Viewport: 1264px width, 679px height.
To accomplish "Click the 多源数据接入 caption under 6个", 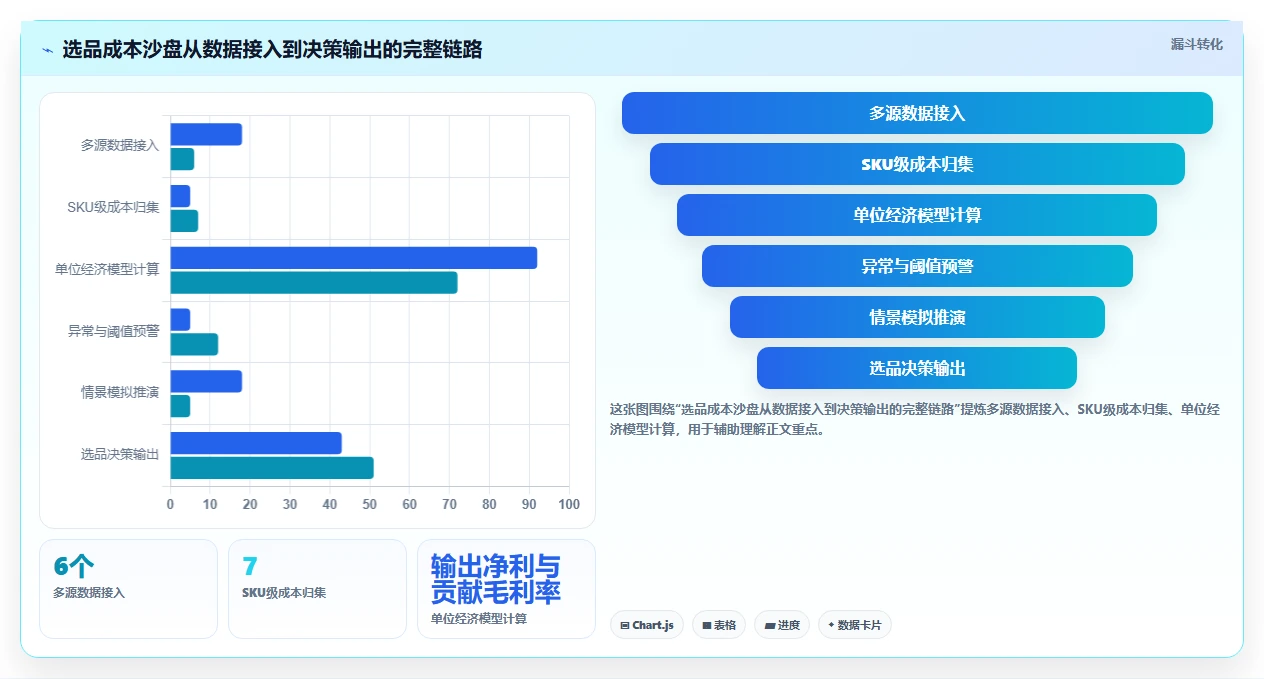I will 89,593.
